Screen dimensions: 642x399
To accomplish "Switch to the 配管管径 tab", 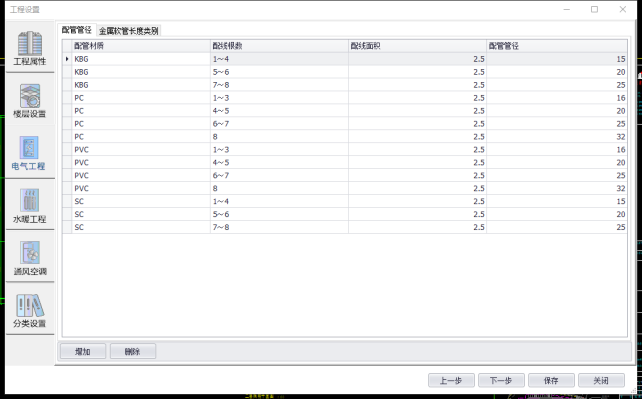I will pos(77,30).
